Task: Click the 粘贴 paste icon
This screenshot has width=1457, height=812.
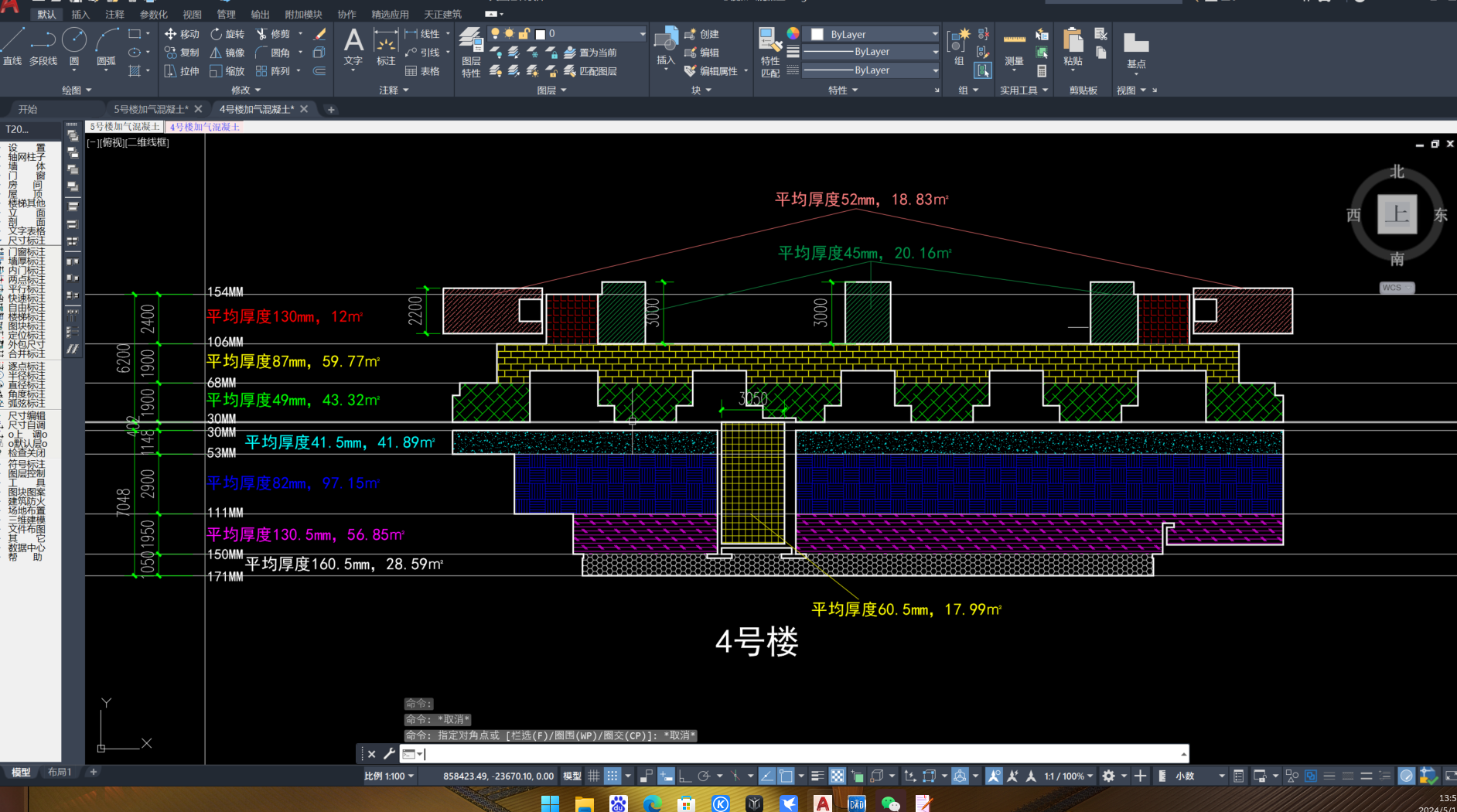Action: tap(1073, 47)
